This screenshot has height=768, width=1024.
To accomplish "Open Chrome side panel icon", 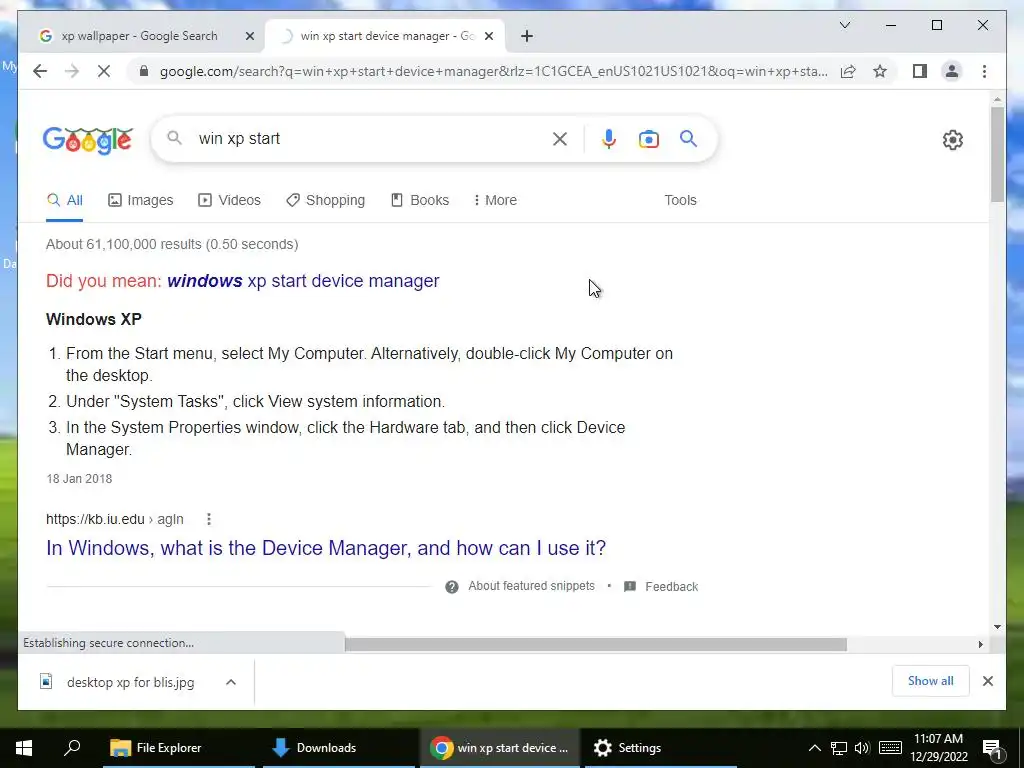I will tap(920, 71).
